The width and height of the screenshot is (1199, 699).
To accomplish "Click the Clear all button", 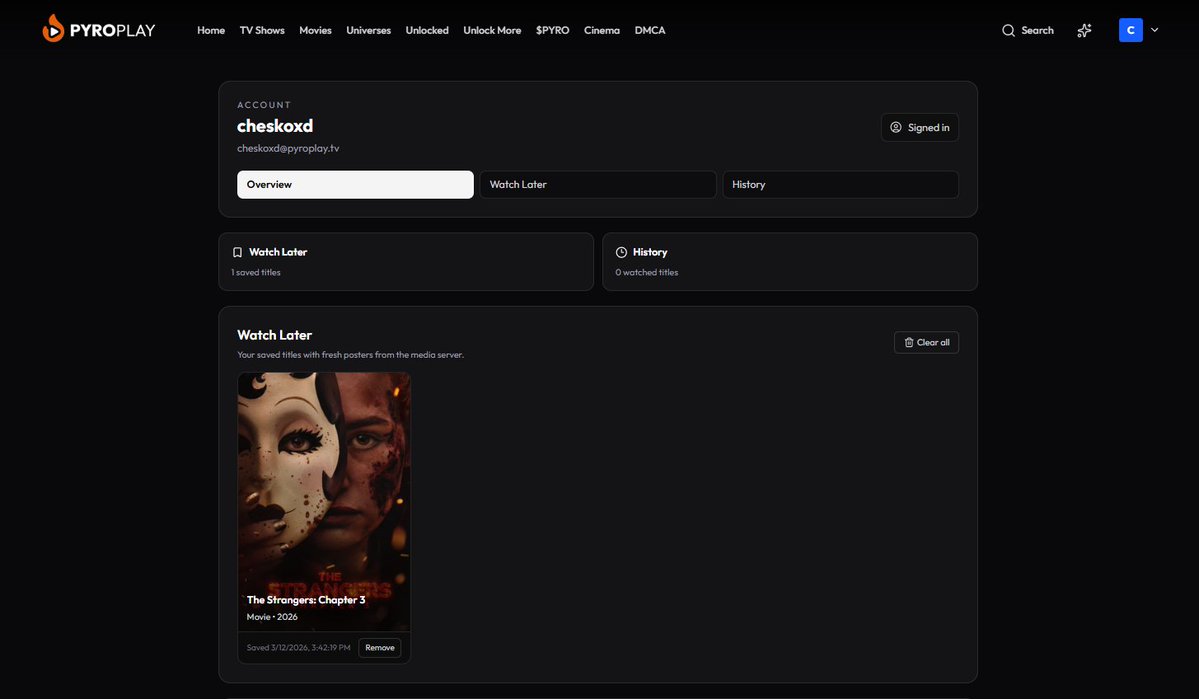I will pyautogui.click(x=926, y=341).
